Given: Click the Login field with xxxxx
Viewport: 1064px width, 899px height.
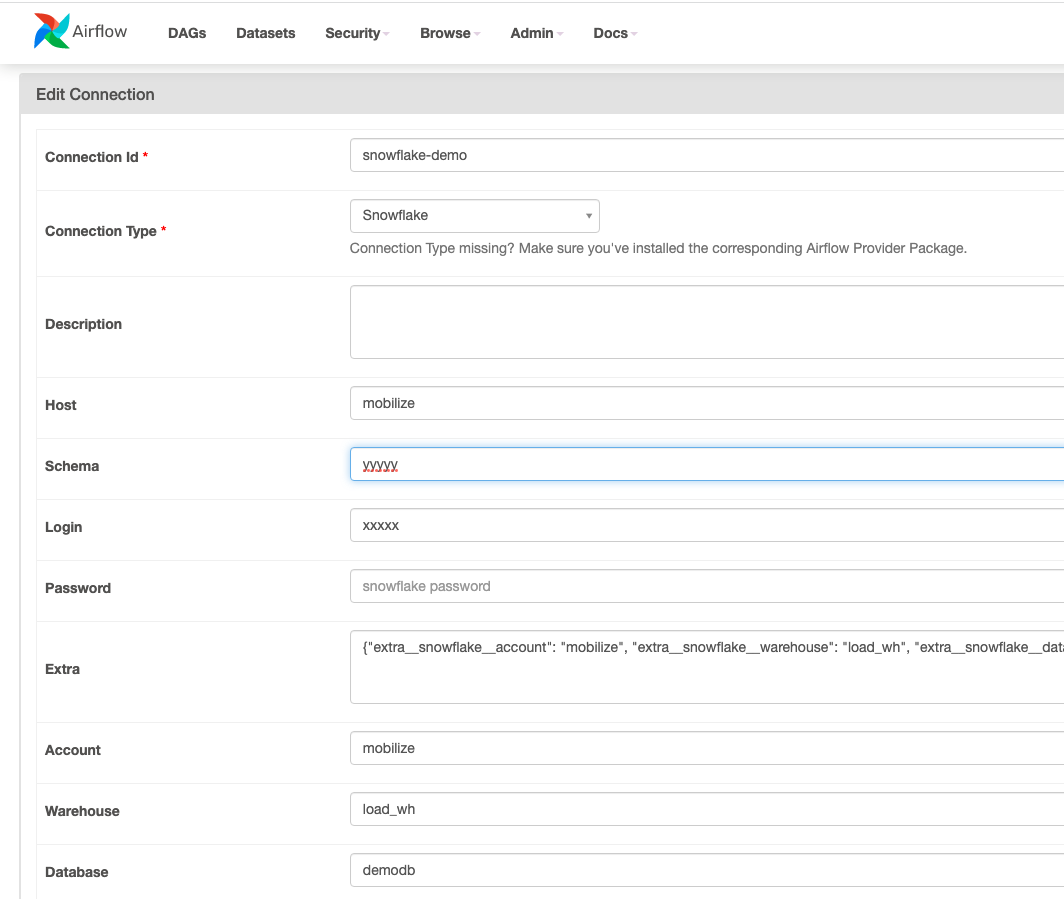Looking at the screenshot, I should (x=707, y=525).
